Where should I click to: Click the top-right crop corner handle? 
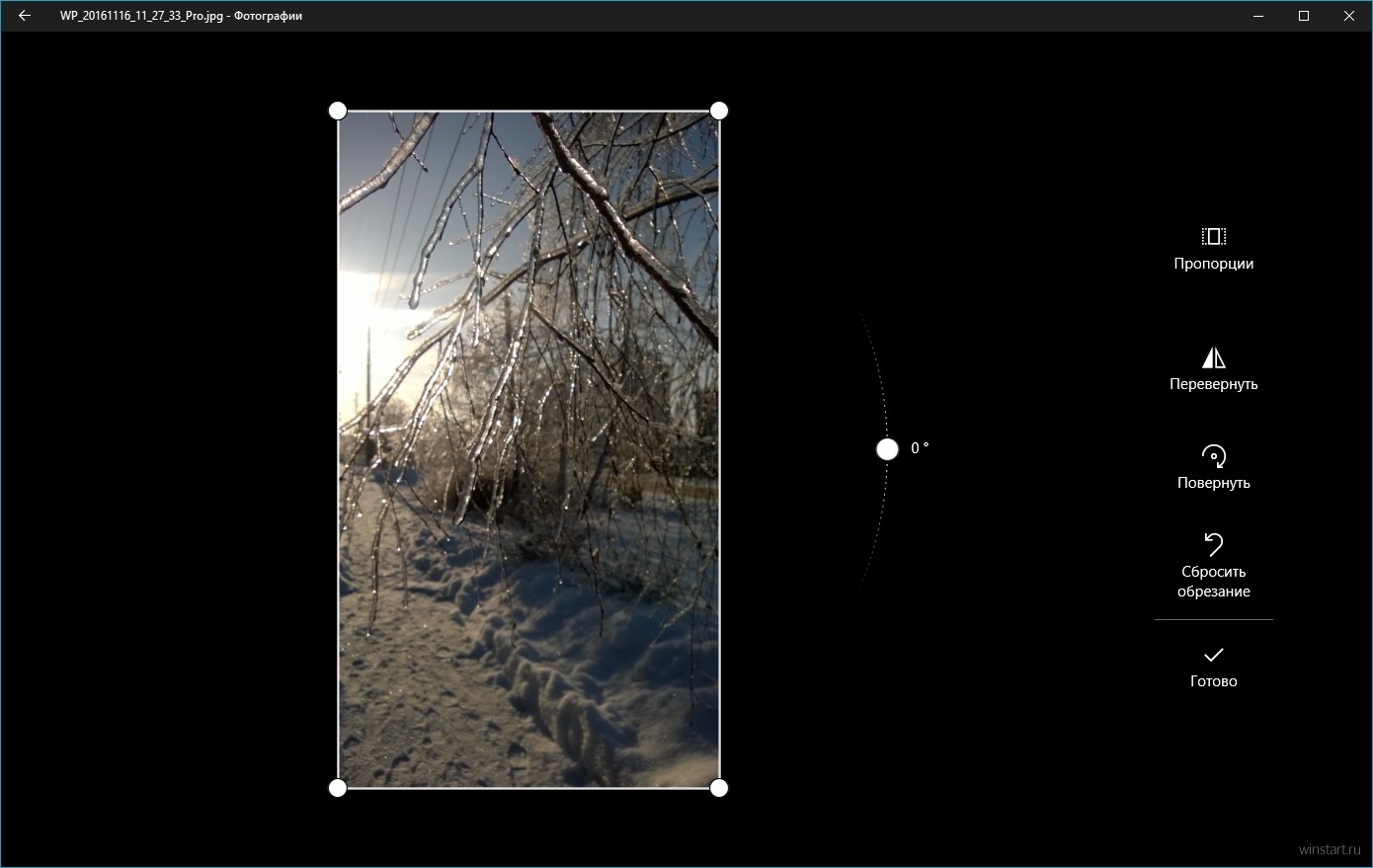(719, 110)
